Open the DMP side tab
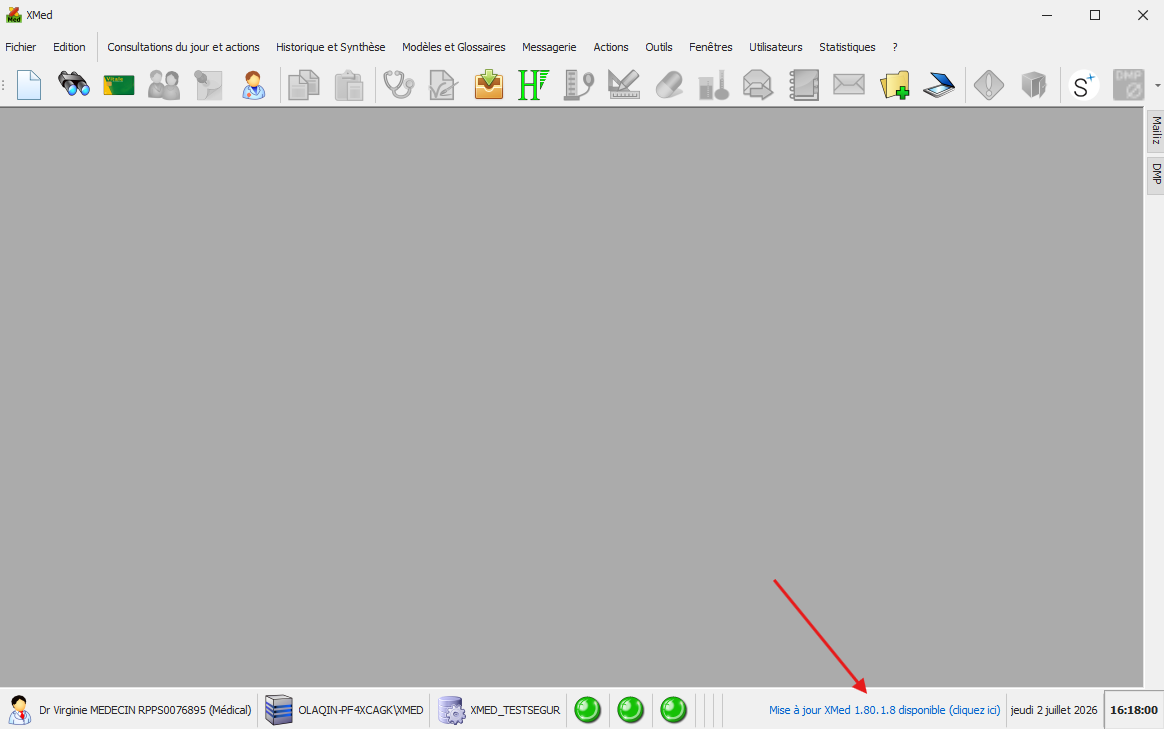Screen dimensions: 1164x729 [1156, 174]
